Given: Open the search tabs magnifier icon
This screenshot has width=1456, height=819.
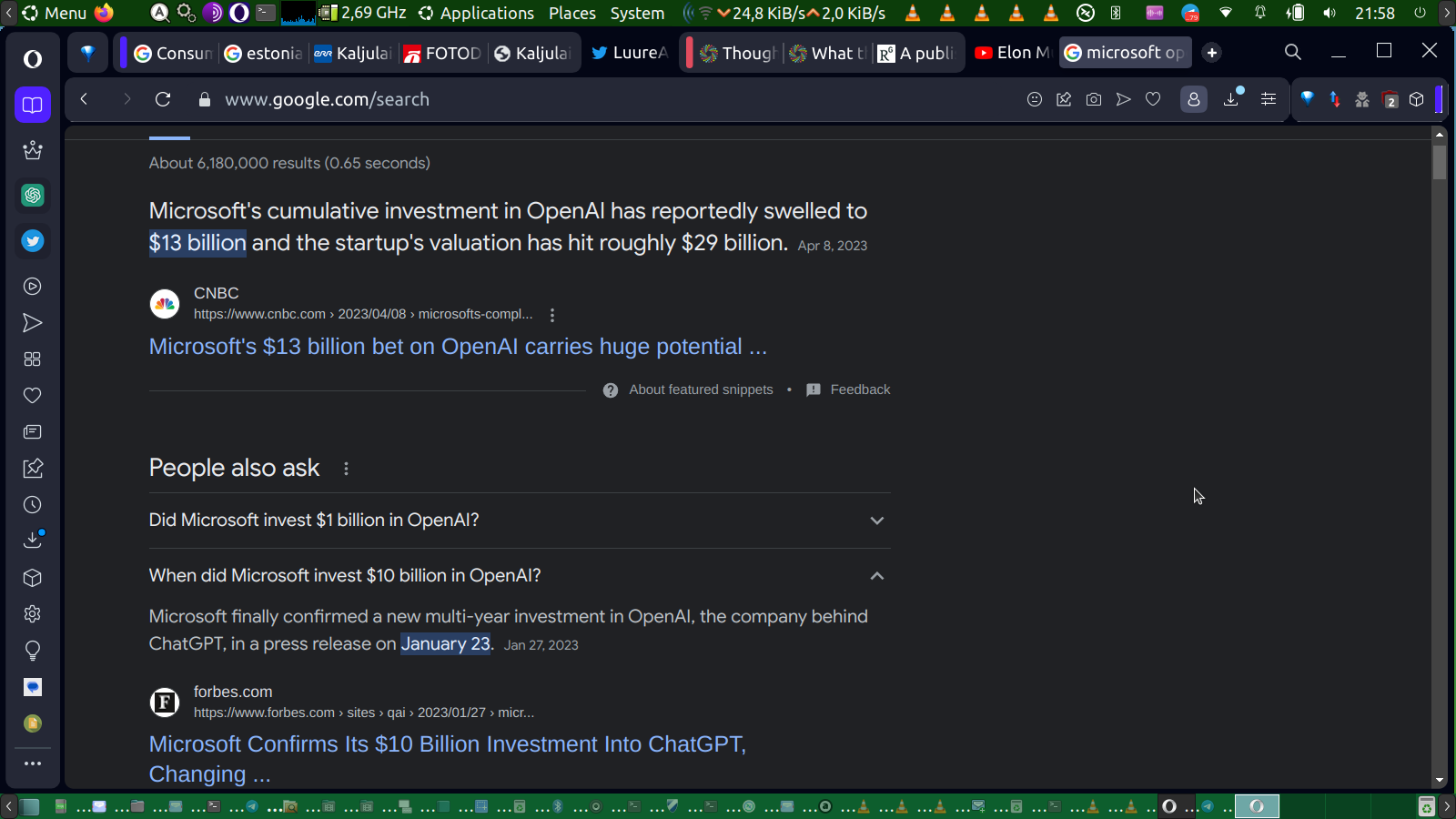Looking at the screenshot, I should 1293,52.
